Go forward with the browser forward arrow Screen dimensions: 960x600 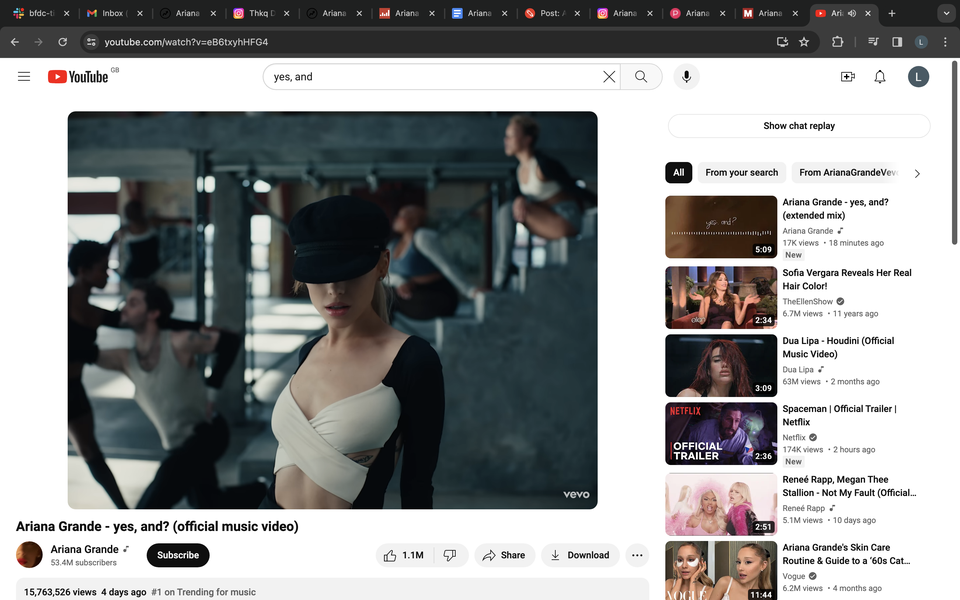[39, 42]
